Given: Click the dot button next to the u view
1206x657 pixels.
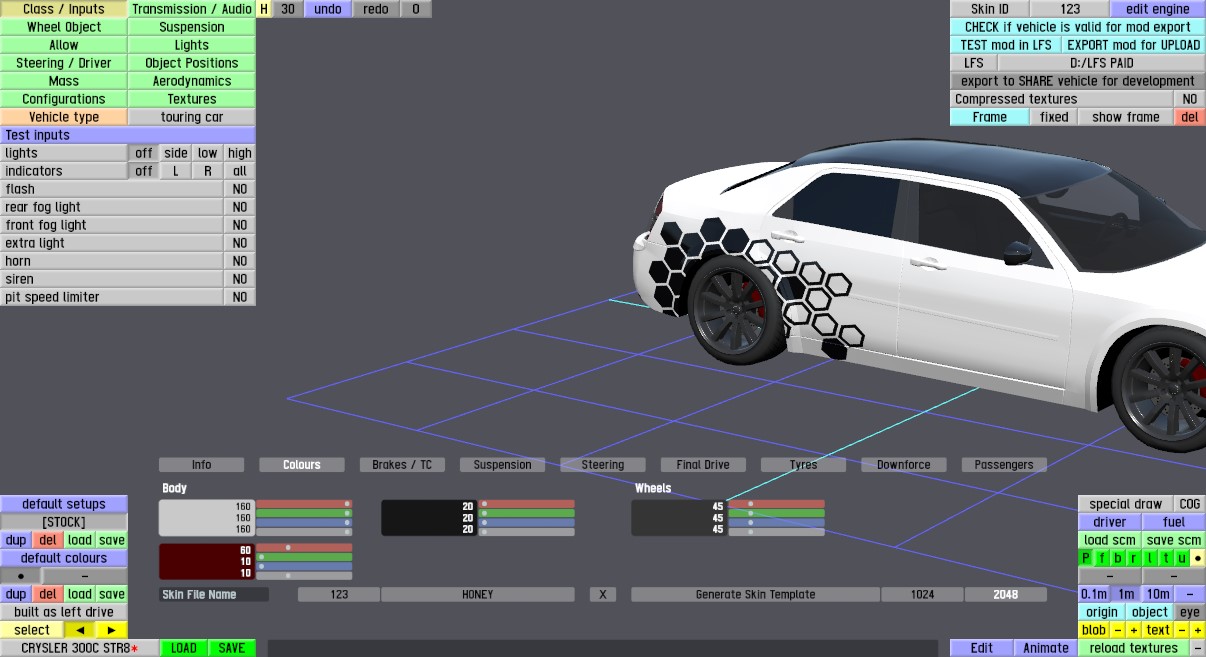Looking at the screenshot, I should pos(1198,558).
